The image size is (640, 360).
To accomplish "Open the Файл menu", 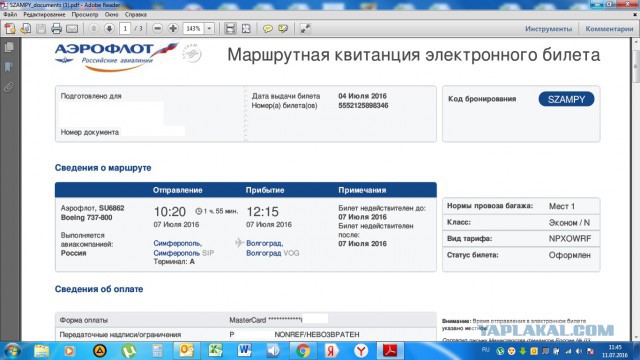I will 10,14.
